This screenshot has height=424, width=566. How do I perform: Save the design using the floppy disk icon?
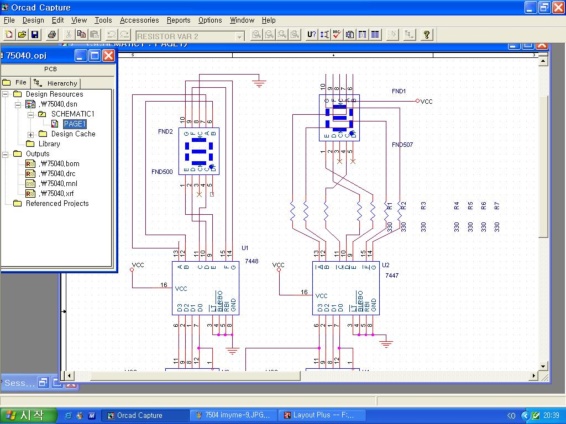tap(35, 35)
